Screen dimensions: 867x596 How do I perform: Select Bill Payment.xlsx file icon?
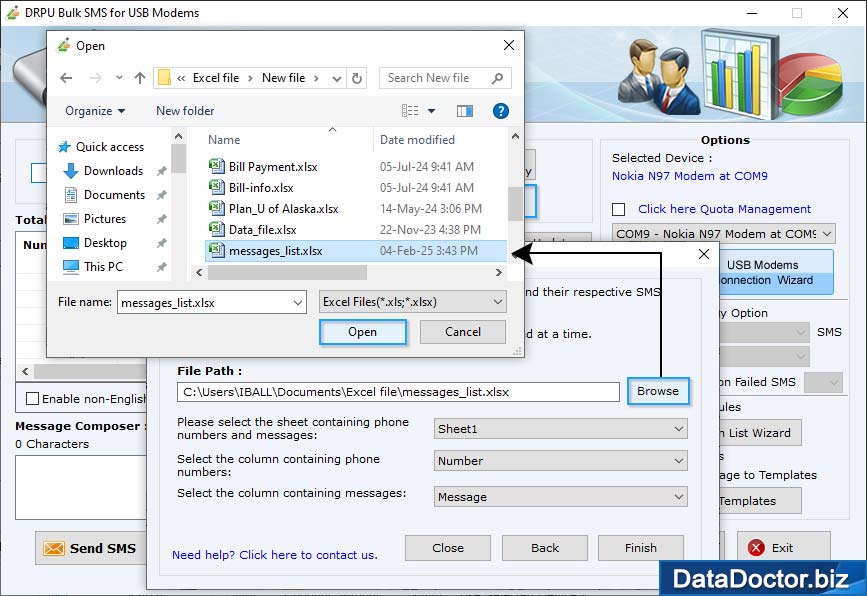(216, 166)
